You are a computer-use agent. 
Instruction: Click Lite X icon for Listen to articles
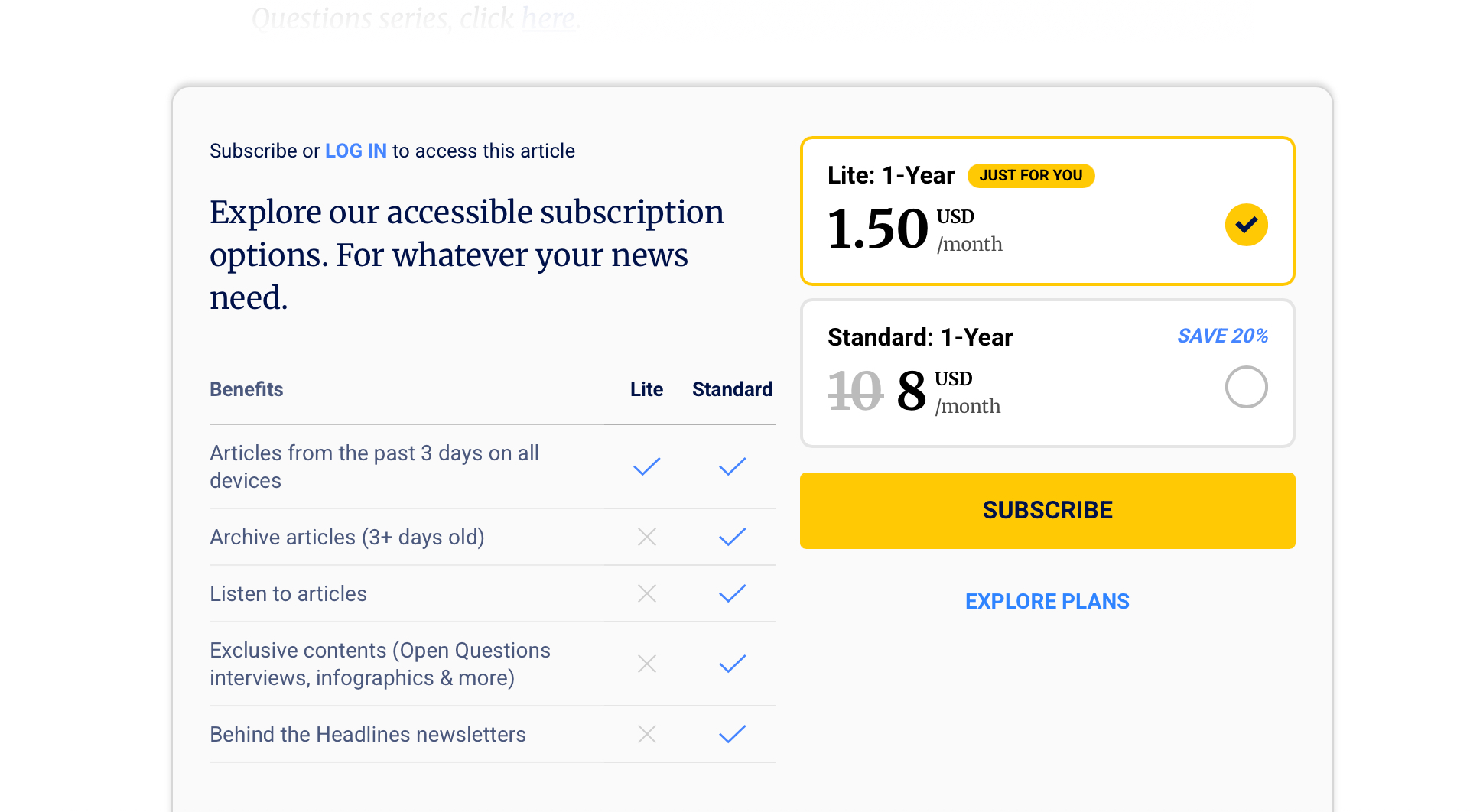[646, 593]
